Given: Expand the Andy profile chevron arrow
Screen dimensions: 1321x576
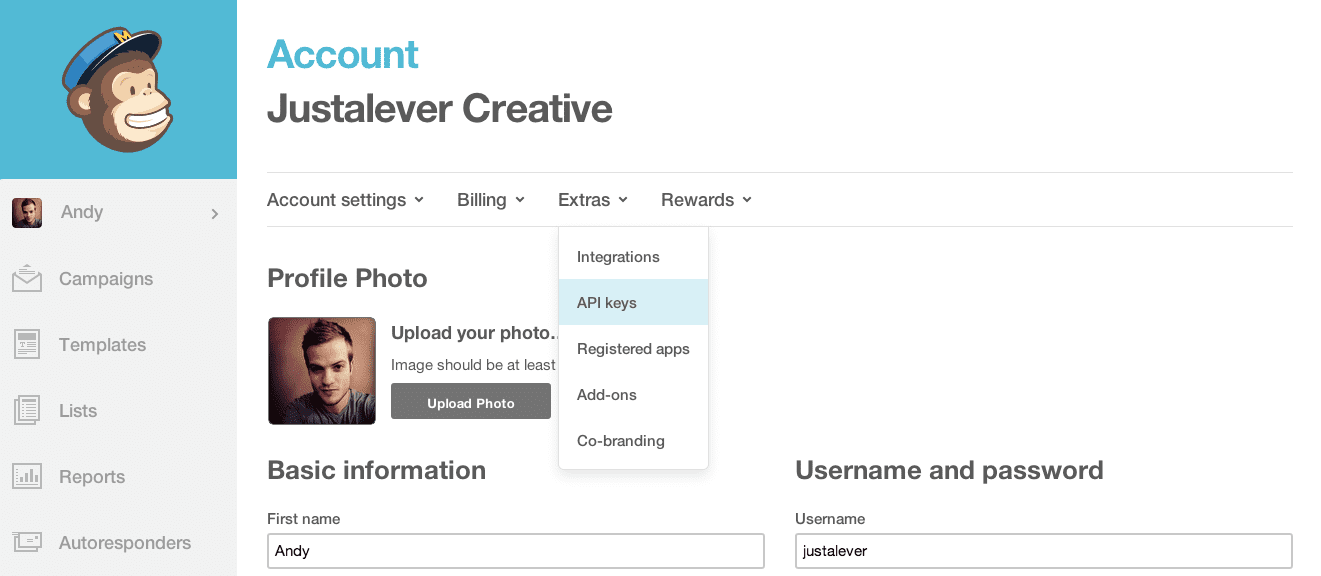Looking at the screenshot, I should point(214,213).
